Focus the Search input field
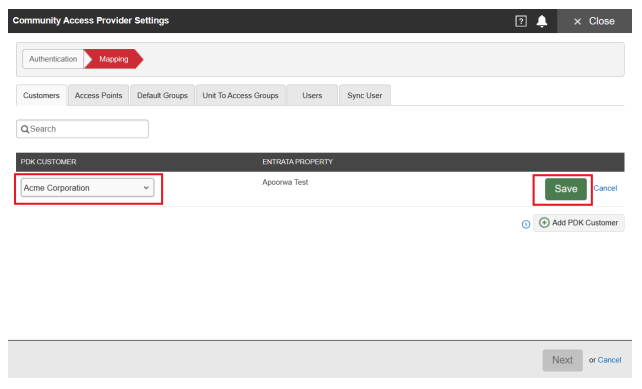The height and width of the screenshot is (389, 642). (82, 129)
